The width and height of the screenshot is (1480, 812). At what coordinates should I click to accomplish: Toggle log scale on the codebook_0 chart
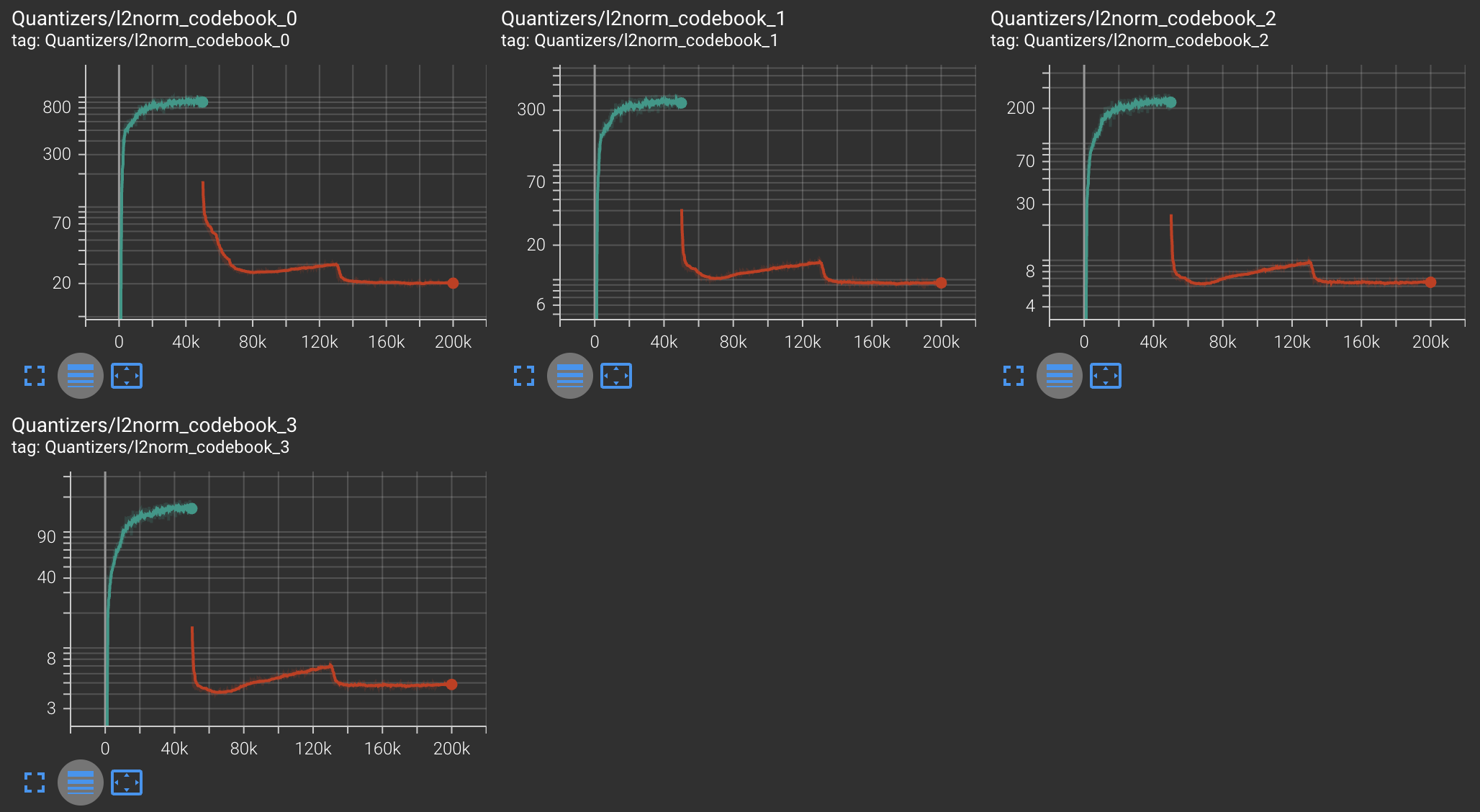(81, 376)
